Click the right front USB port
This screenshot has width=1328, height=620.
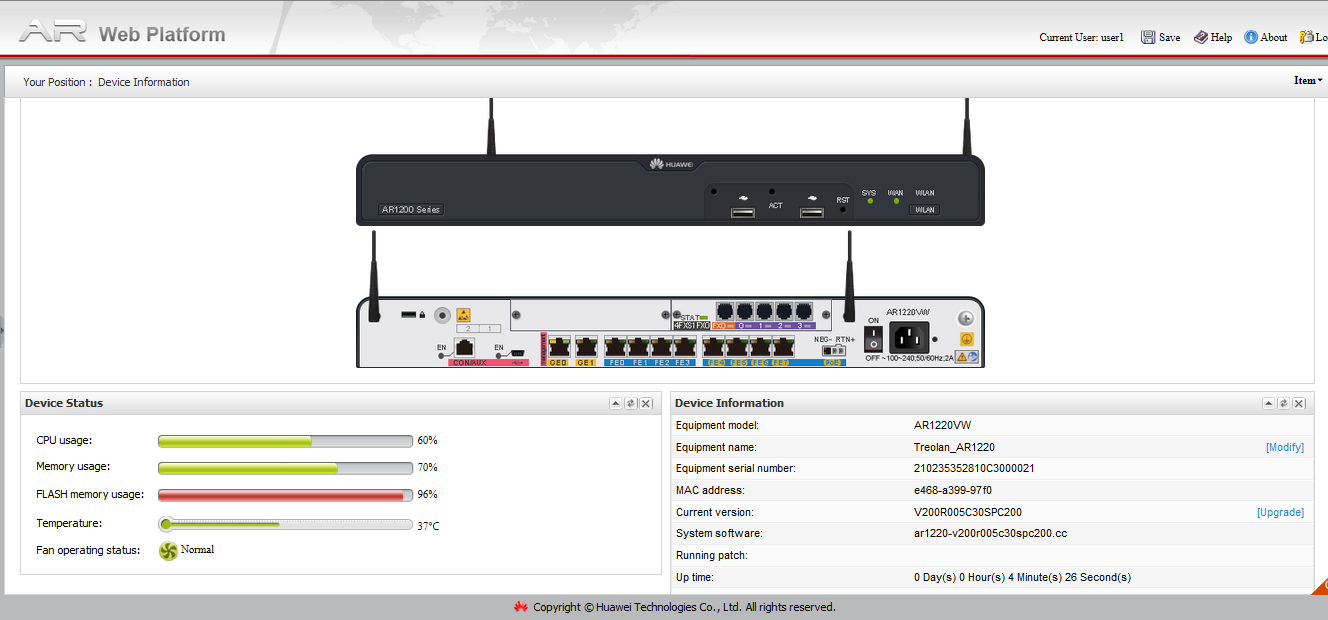812,213
